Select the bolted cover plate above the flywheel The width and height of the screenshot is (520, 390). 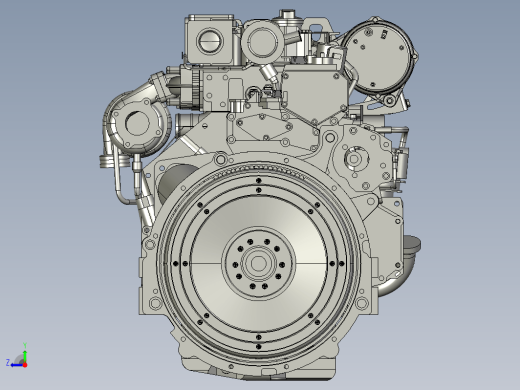coord(263,128)
